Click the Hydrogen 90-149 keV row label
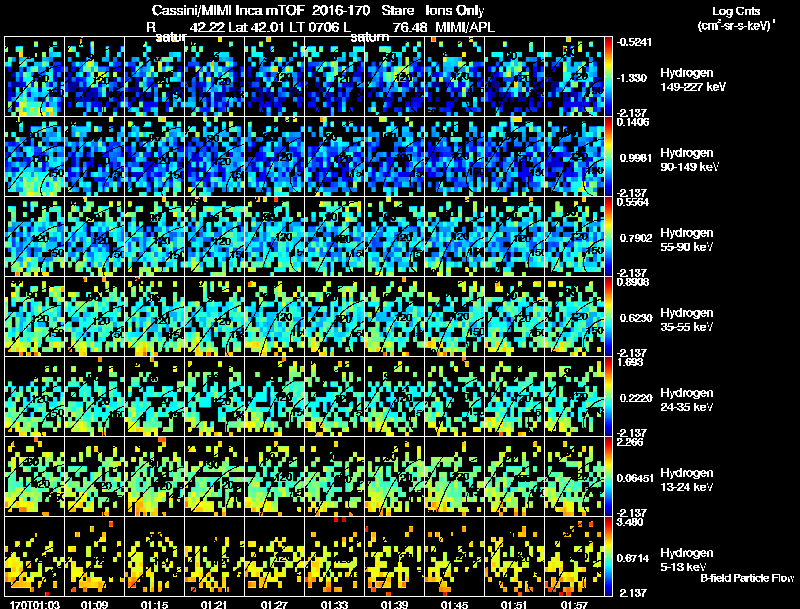Image resolution: width=800 pixels, height=609 pixels. (x=689, y=160)
